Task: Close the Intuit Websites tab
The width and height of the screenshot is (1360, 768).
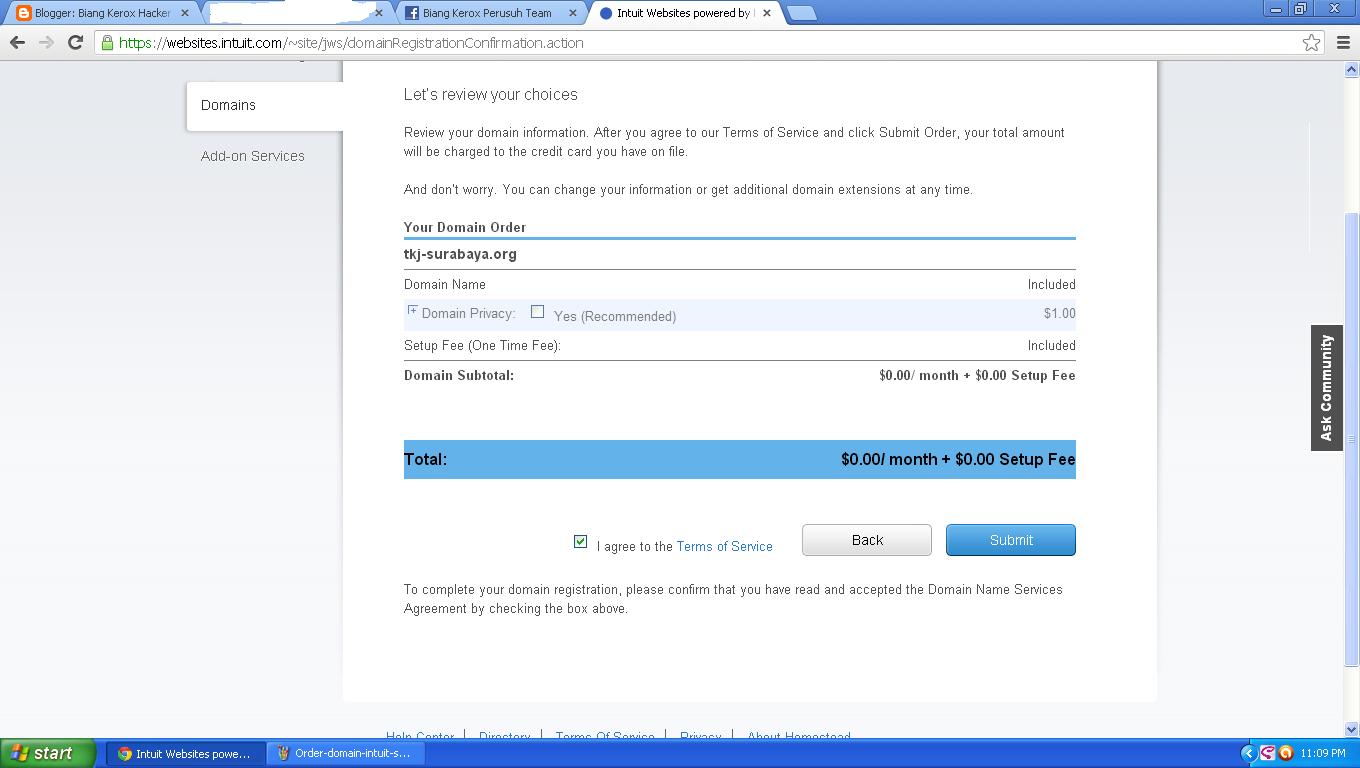Action: coord(767,13)
